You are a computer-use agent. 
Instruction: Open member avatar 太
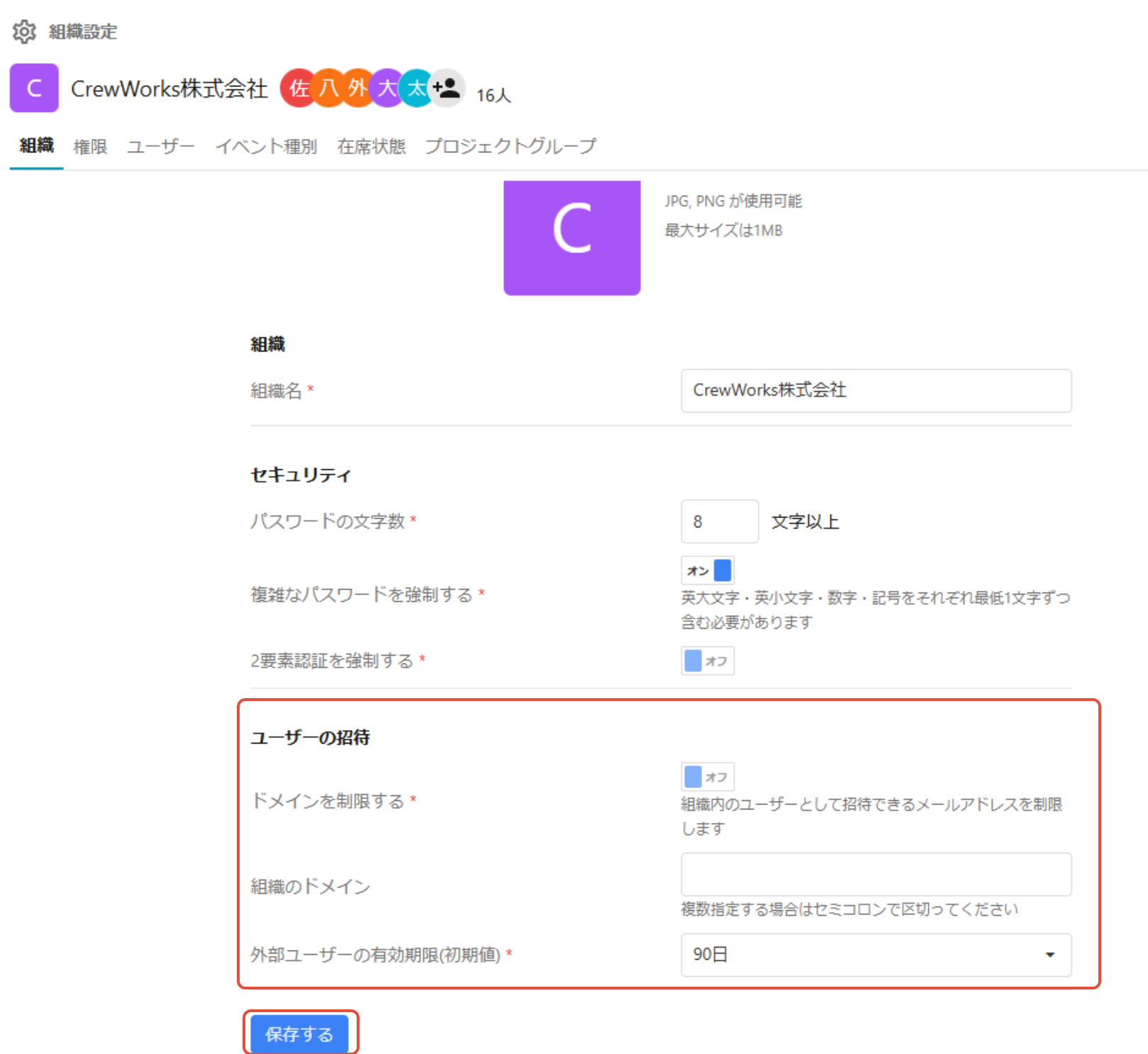[x=416, y=88]
